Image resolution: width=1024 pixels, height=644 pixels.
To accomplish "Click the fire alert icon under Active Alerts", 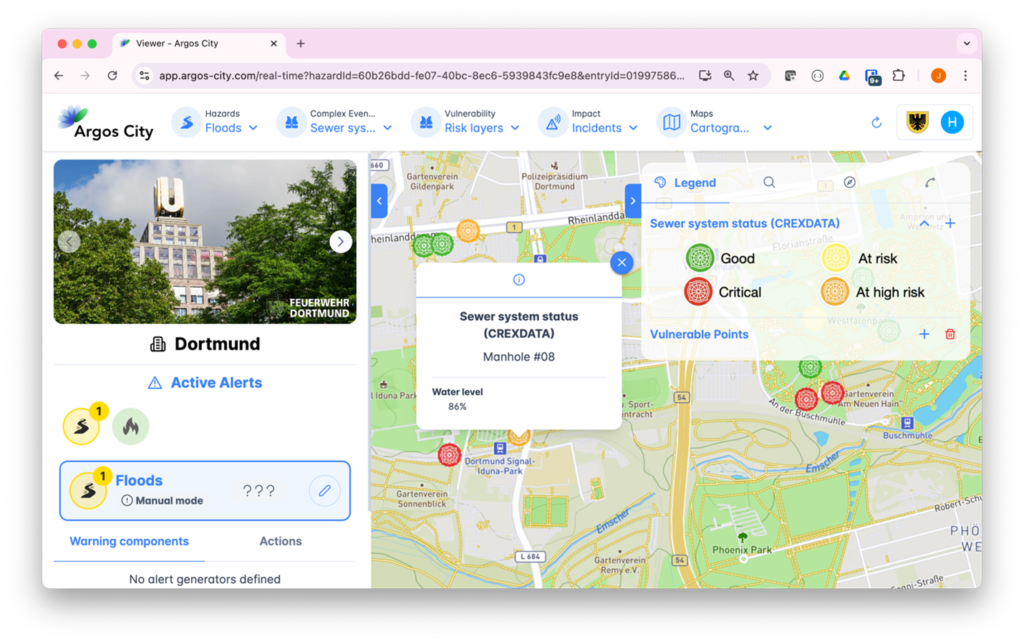I will [130, 427].
